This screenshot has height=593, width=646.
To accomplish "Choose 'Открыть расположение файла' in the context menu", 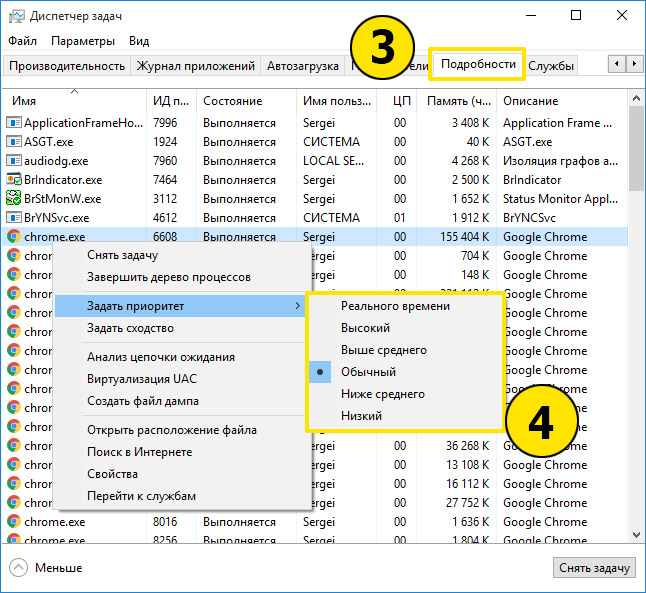I will click(x=172, y=430).
